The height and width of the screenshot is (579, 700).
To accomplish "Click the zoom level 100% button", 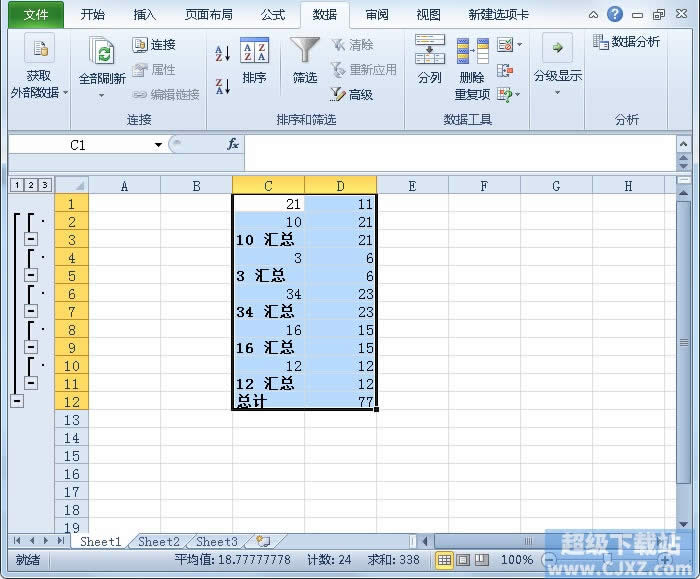I will click(x=517, y=560).
